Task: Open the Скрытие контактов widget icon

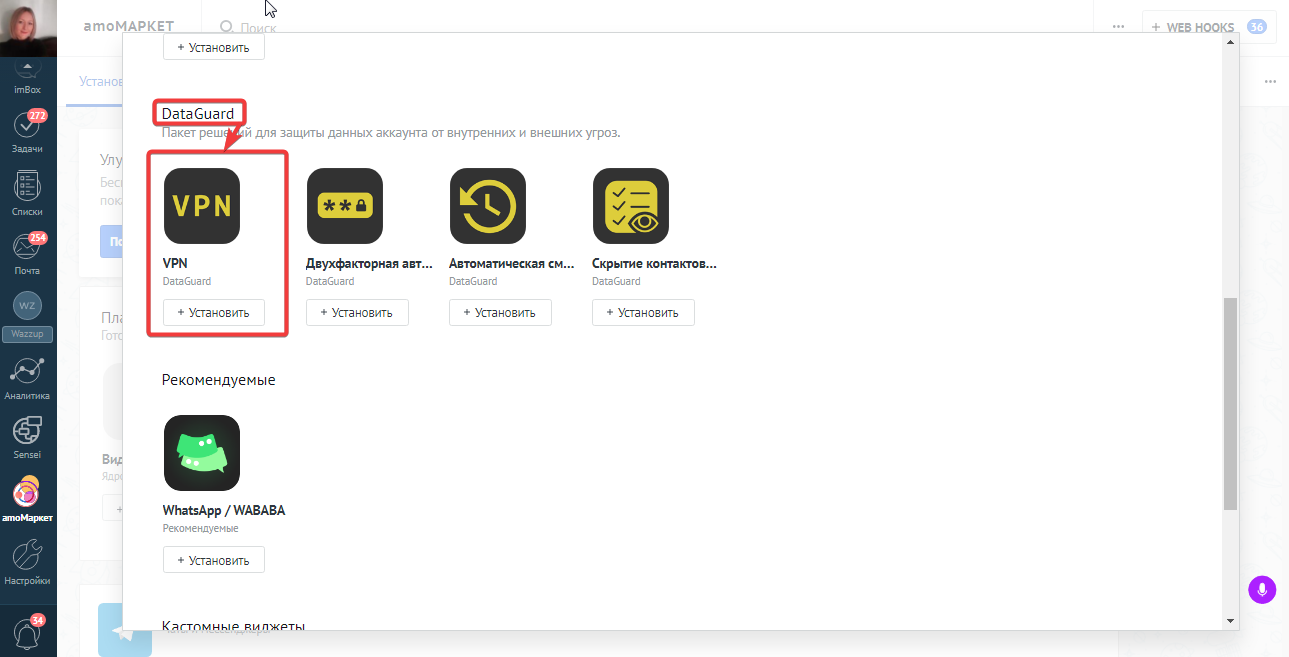Action: click(x=631, y=206)
